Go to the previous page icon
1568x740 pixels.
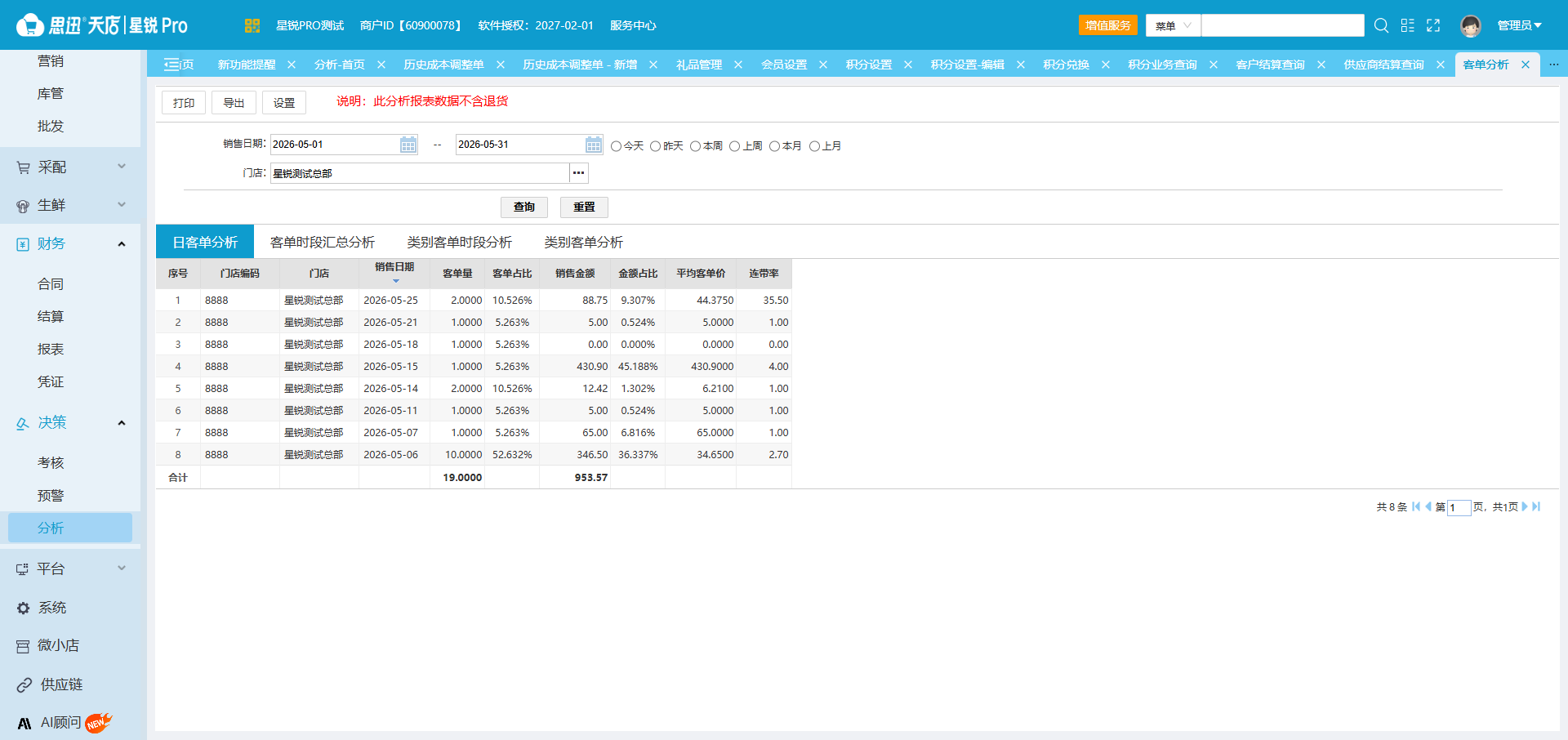[x=1428, y=506]
